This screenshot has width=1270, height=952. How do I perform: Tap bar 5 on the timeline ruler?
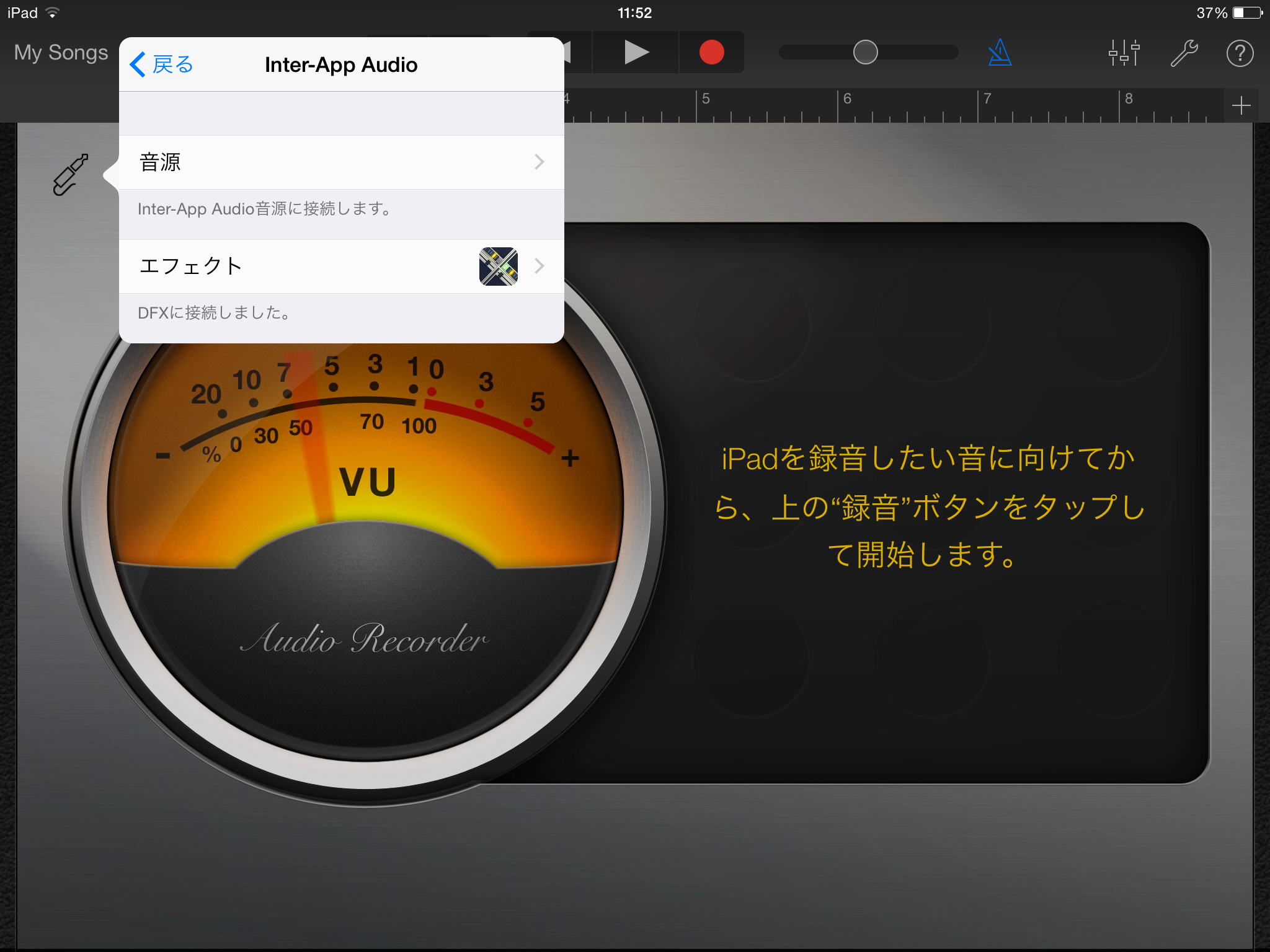click(x=706, y=99)
